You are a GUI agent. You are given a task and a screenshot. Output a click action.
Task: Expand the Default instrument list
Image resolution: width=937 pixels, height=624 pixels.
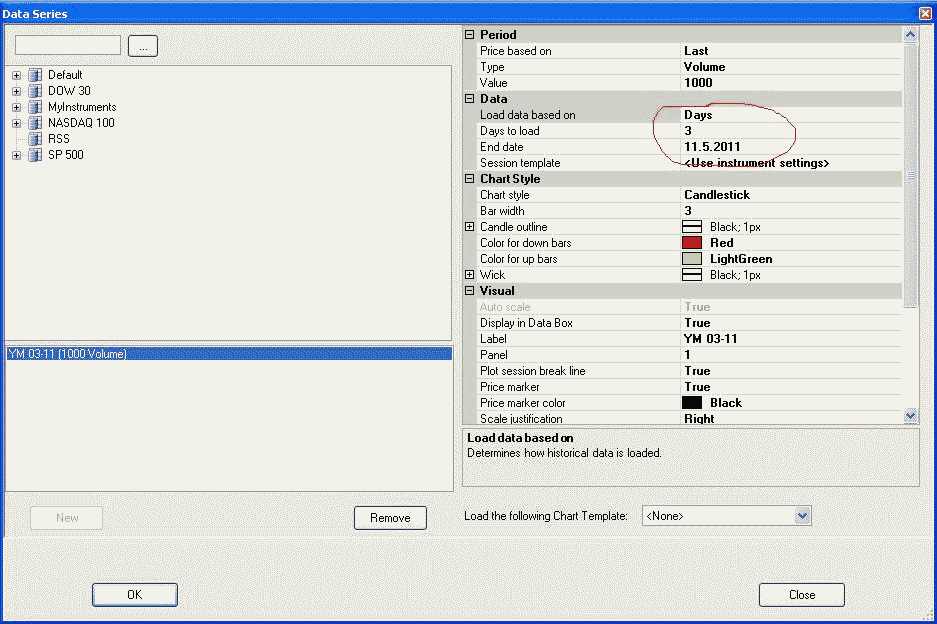[x=16, y=75]
